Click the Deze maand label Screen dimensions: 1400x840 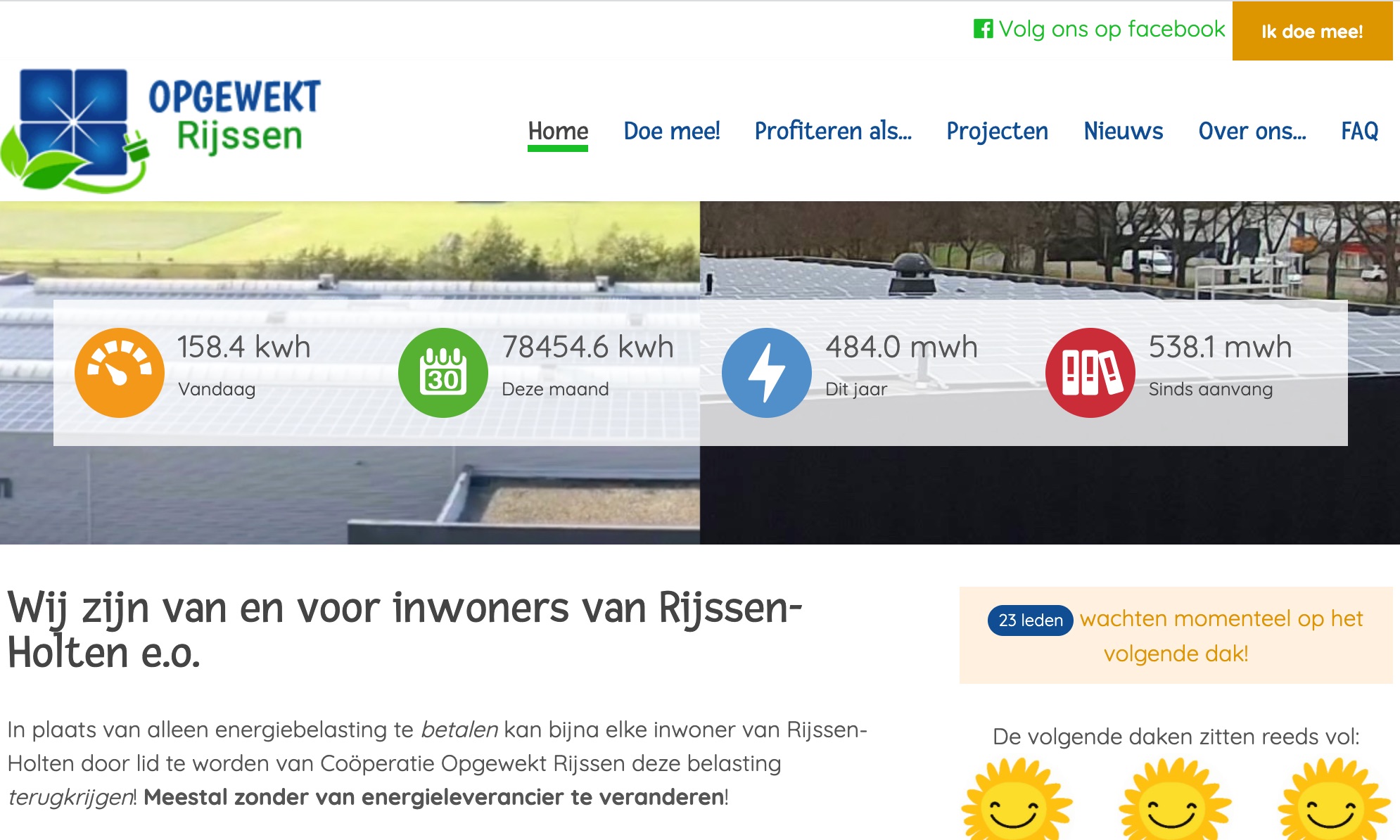coord(555,389)
